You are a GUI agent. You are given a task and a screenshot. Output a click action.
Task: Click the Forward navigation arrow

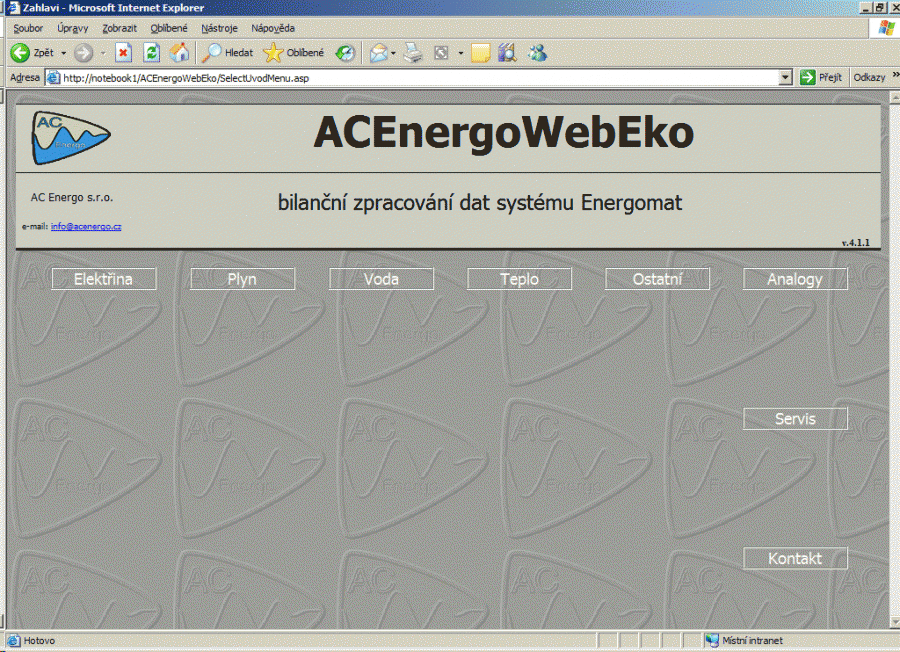pyautogui.click(x=84, y=53)
